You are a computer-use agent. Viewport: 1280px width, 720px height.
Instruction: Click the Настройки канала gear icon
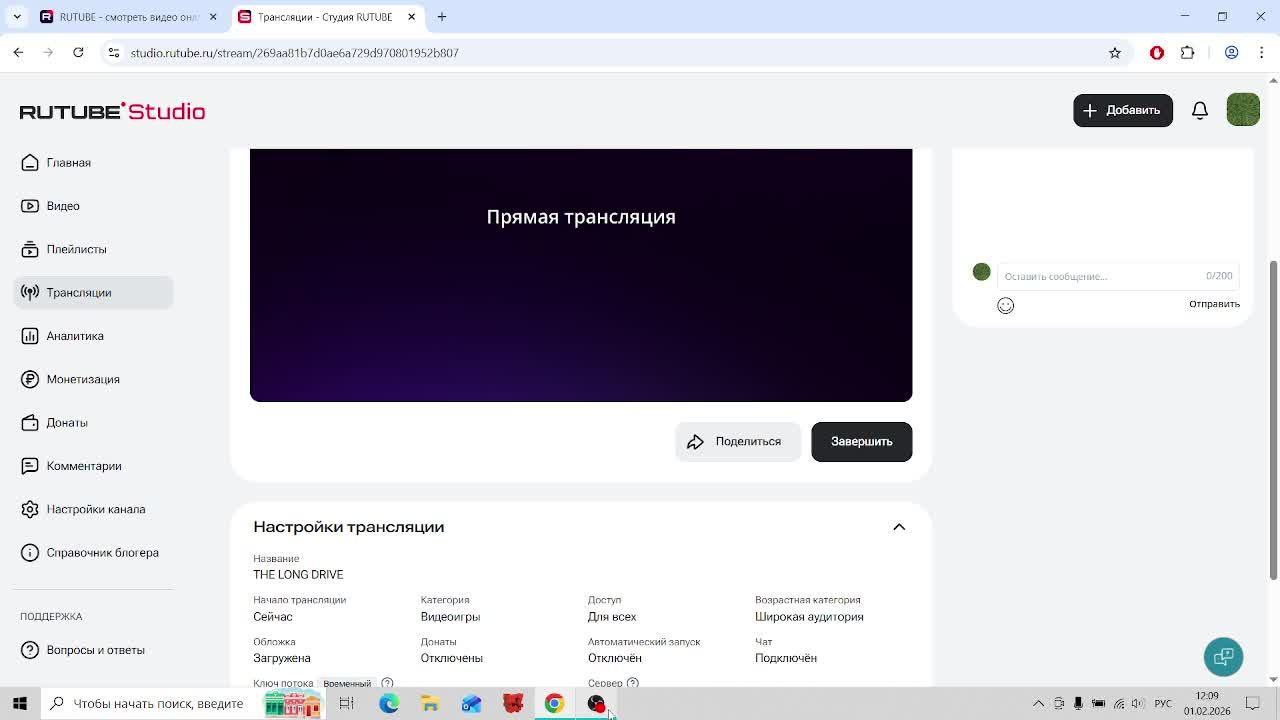(30, 509)
